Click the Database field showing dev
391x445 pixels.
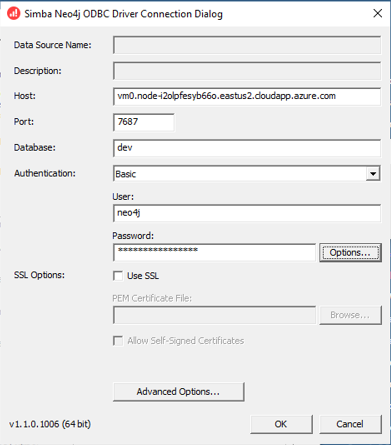click(x=247, y=148)
